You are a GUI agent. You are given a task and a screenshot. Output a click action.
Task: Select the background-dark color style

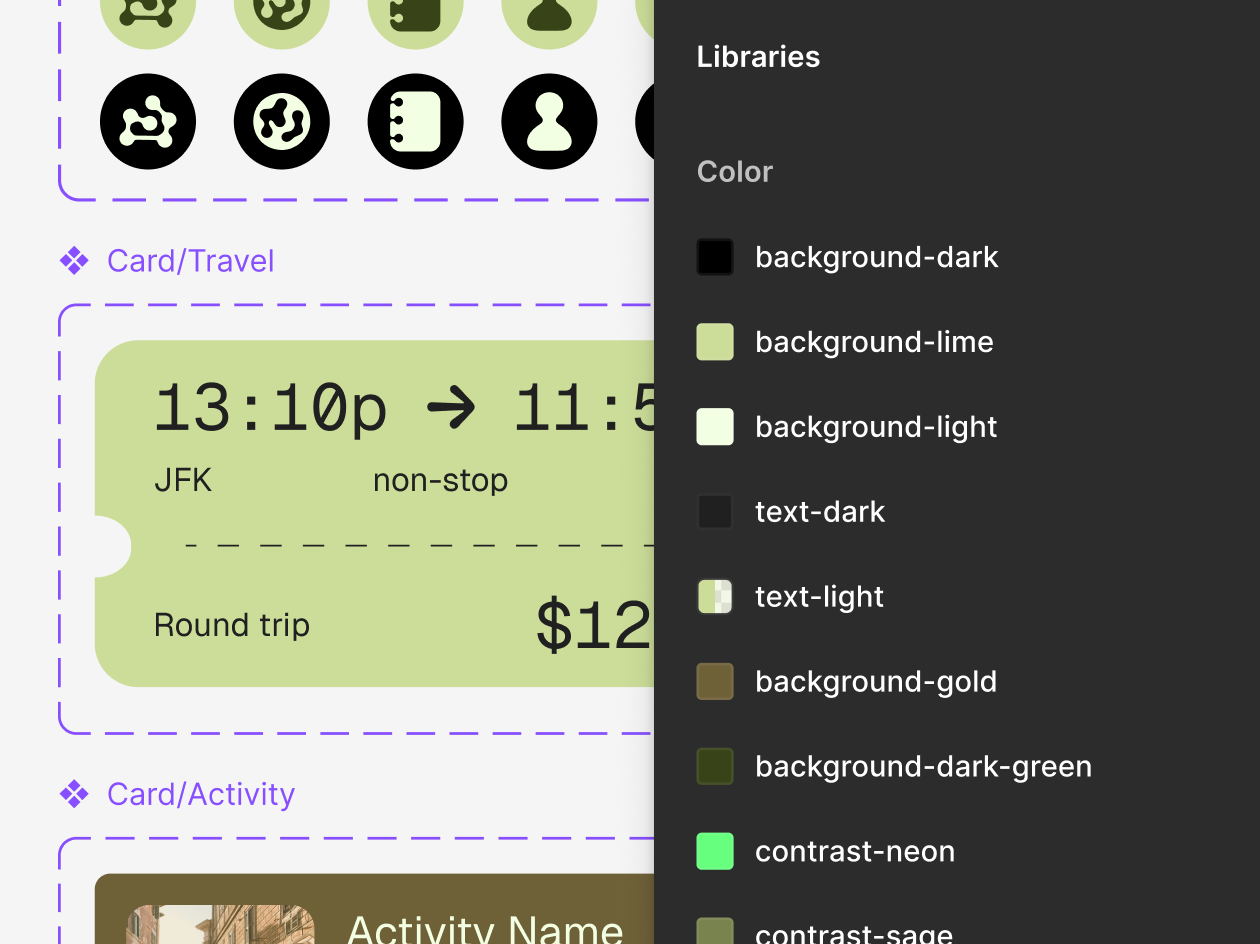click(x=877, y=256)
